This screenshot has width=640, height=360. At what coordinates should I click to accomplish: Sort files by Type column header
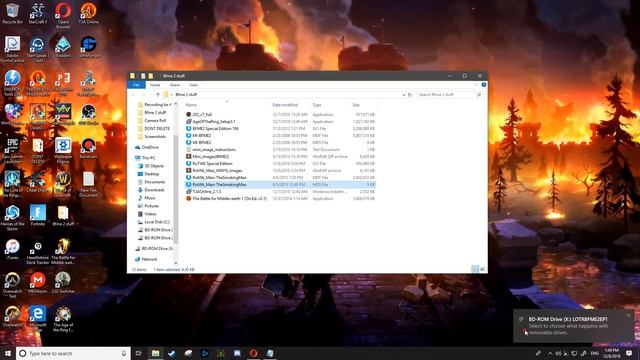click(317, 105)
